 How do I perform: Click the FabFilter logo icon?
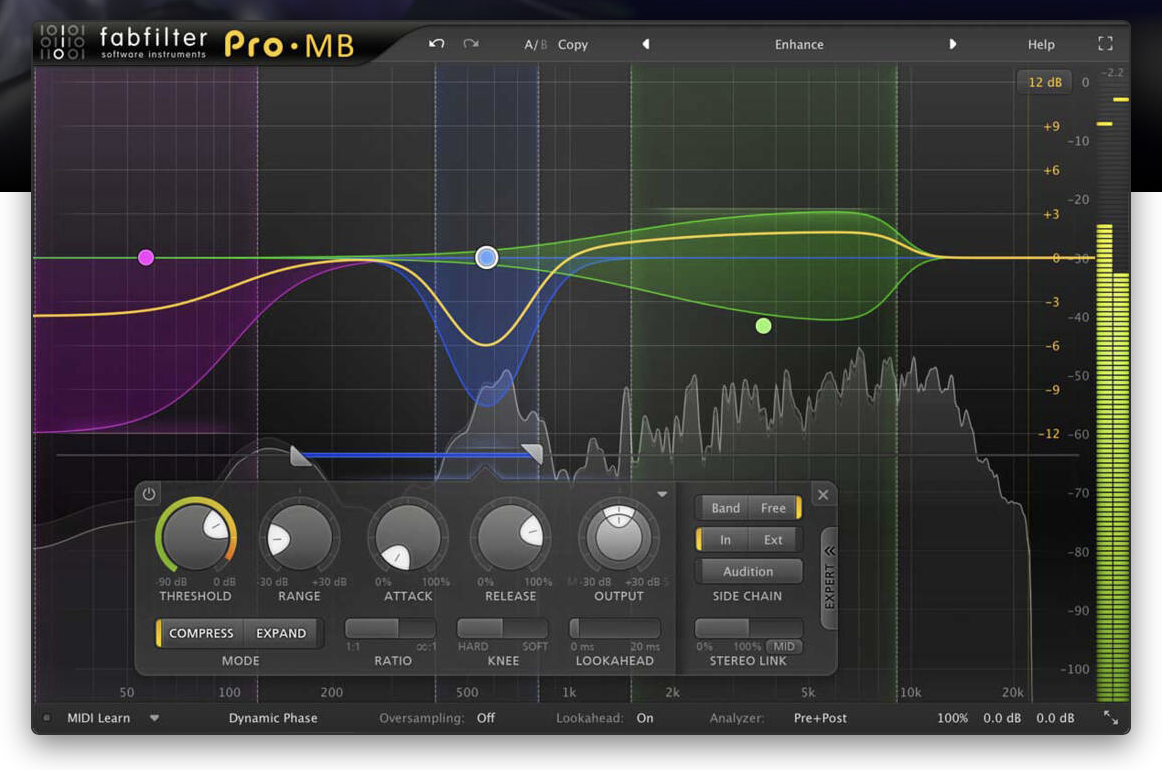tap(62, 42)
